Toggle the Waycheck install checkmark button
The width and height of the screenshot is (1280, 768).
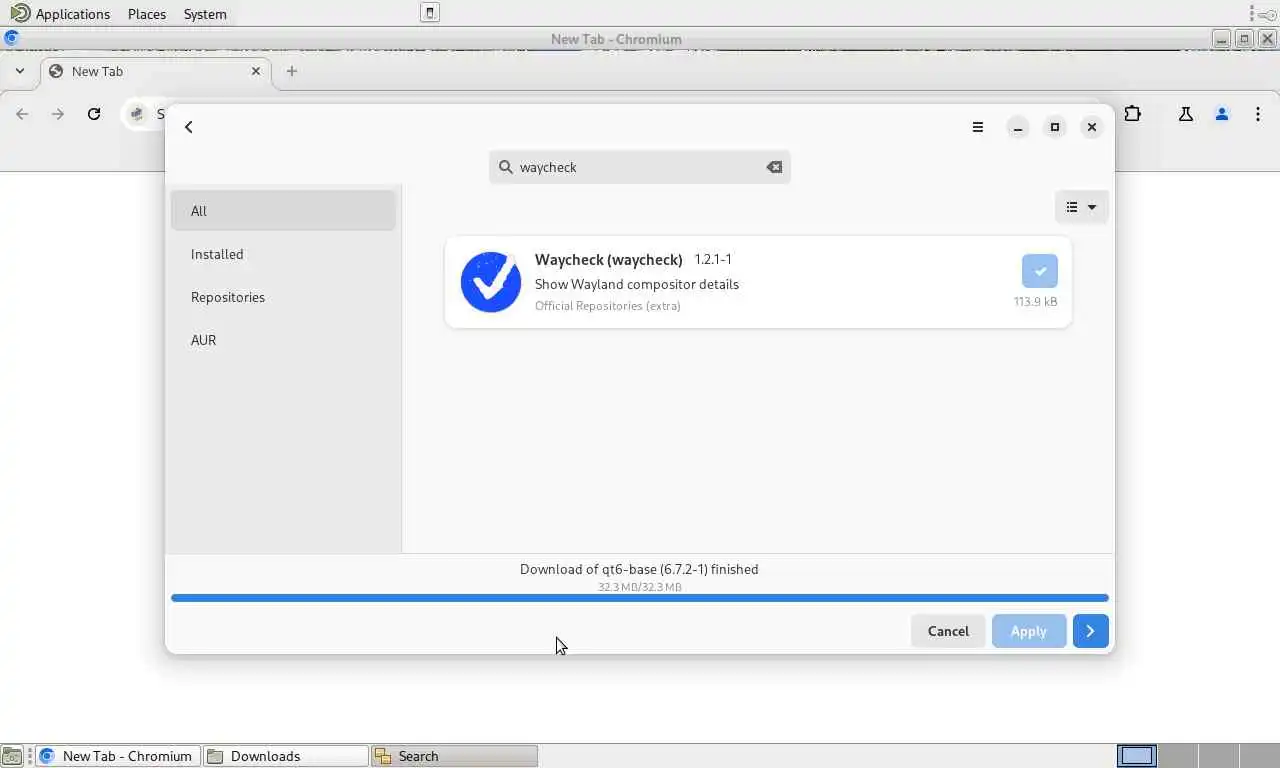(x=1039, y=271)
